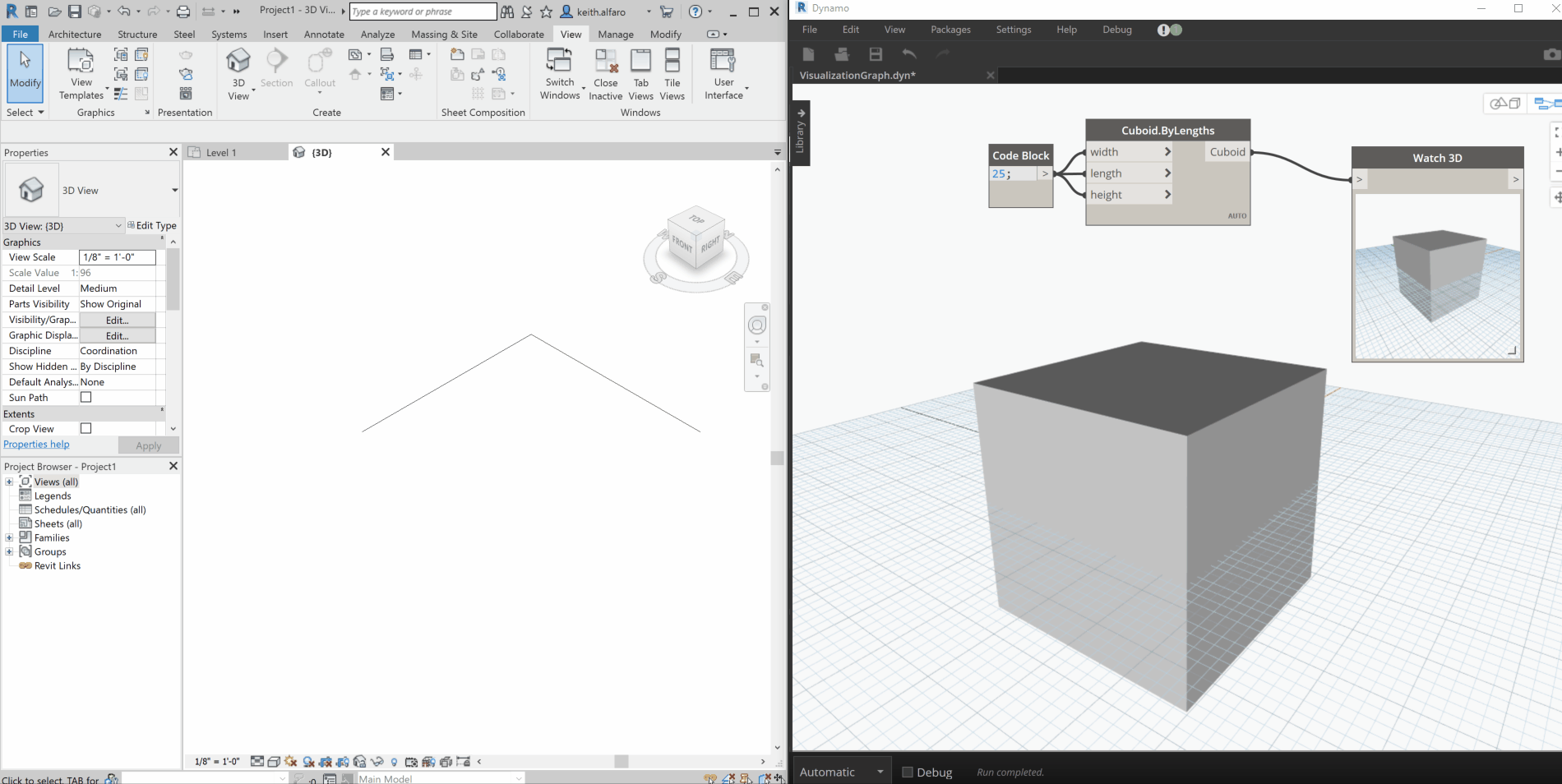Open the Massing & Site ribbon tab
1562x784 pixels.
pyautogui.click(x=444, y=34)
